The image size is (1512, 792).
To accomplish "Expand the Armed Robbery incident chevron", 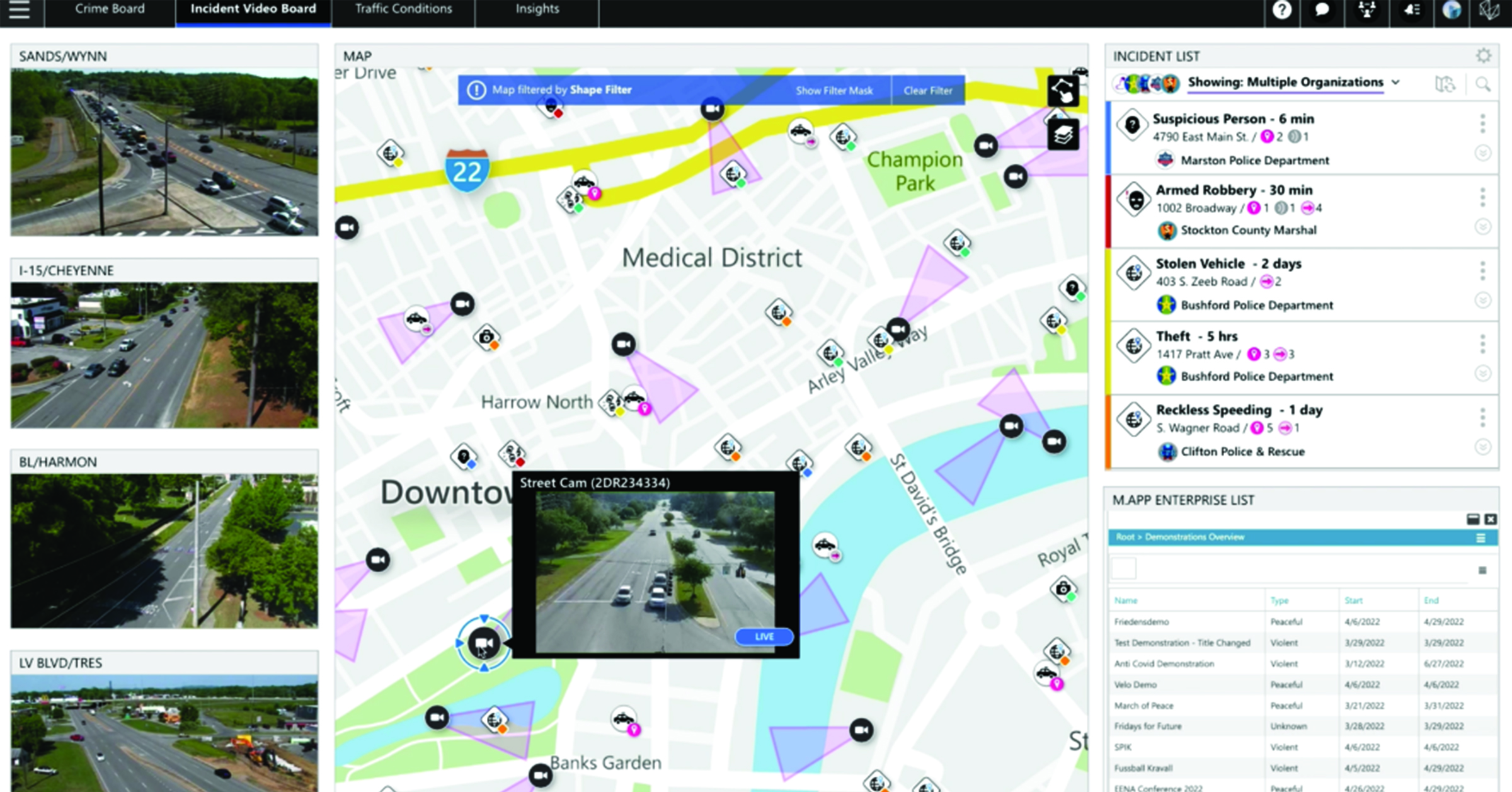I will (x=1482, y=226).
